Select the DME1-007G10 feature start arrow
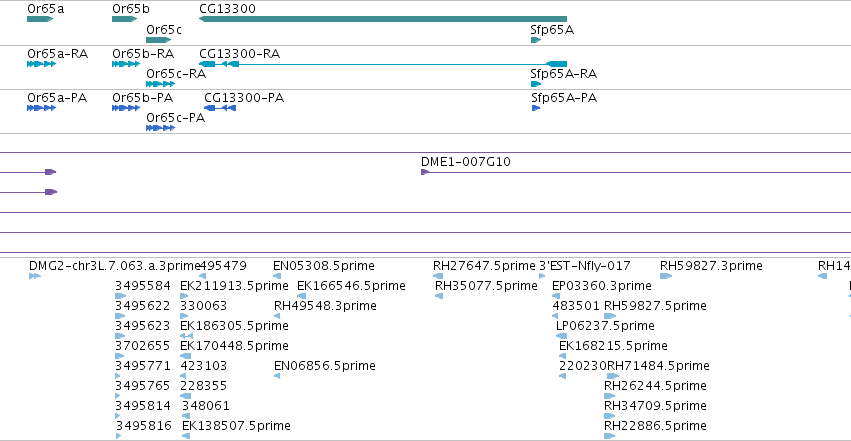Screen dimensions: 851x441 pyautogui.click(x=425, y=172)
